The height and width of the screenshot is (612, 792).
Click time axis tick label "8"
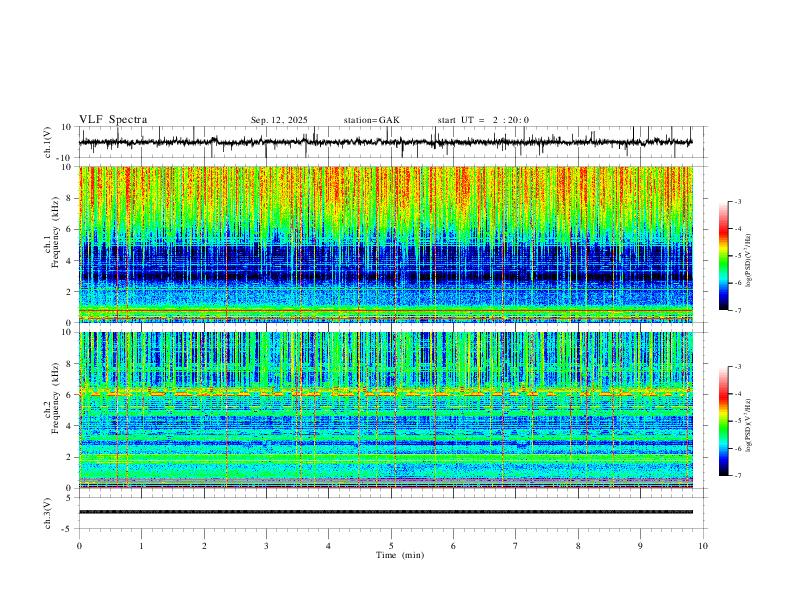point(578,546)
